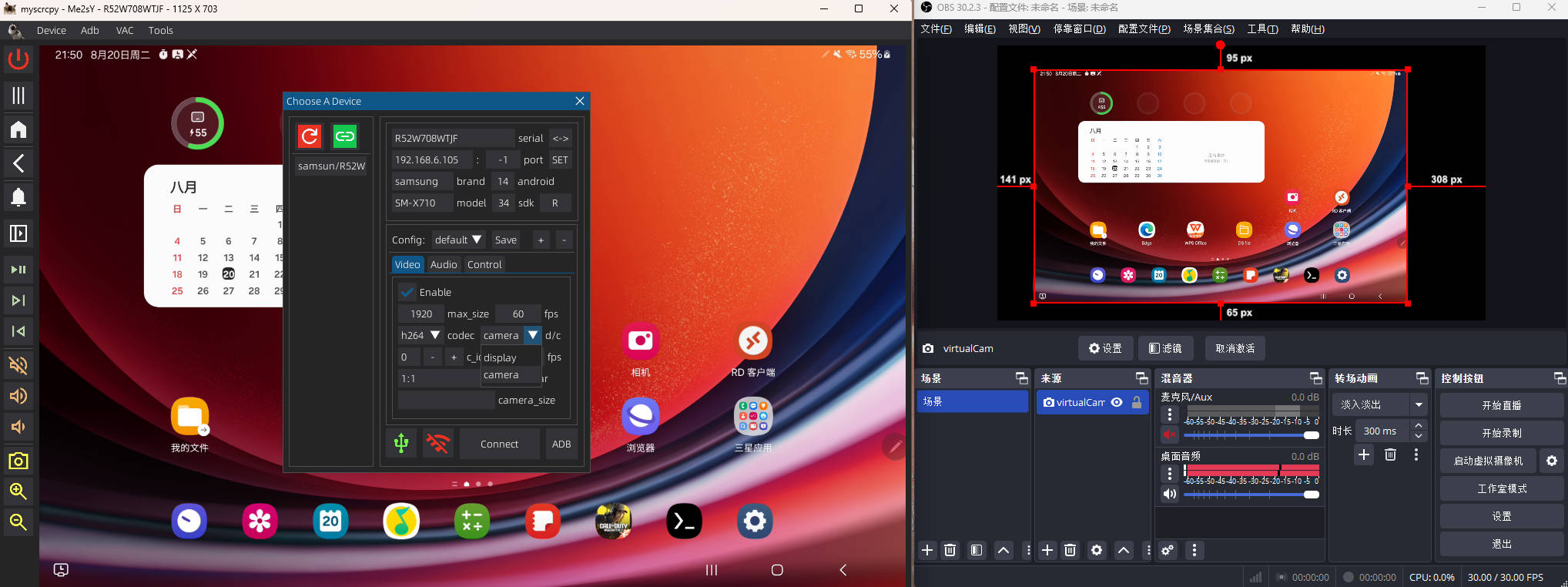Screen dimensions: 1568x587
Task: Click the ADB button
Action: (561, 444)
